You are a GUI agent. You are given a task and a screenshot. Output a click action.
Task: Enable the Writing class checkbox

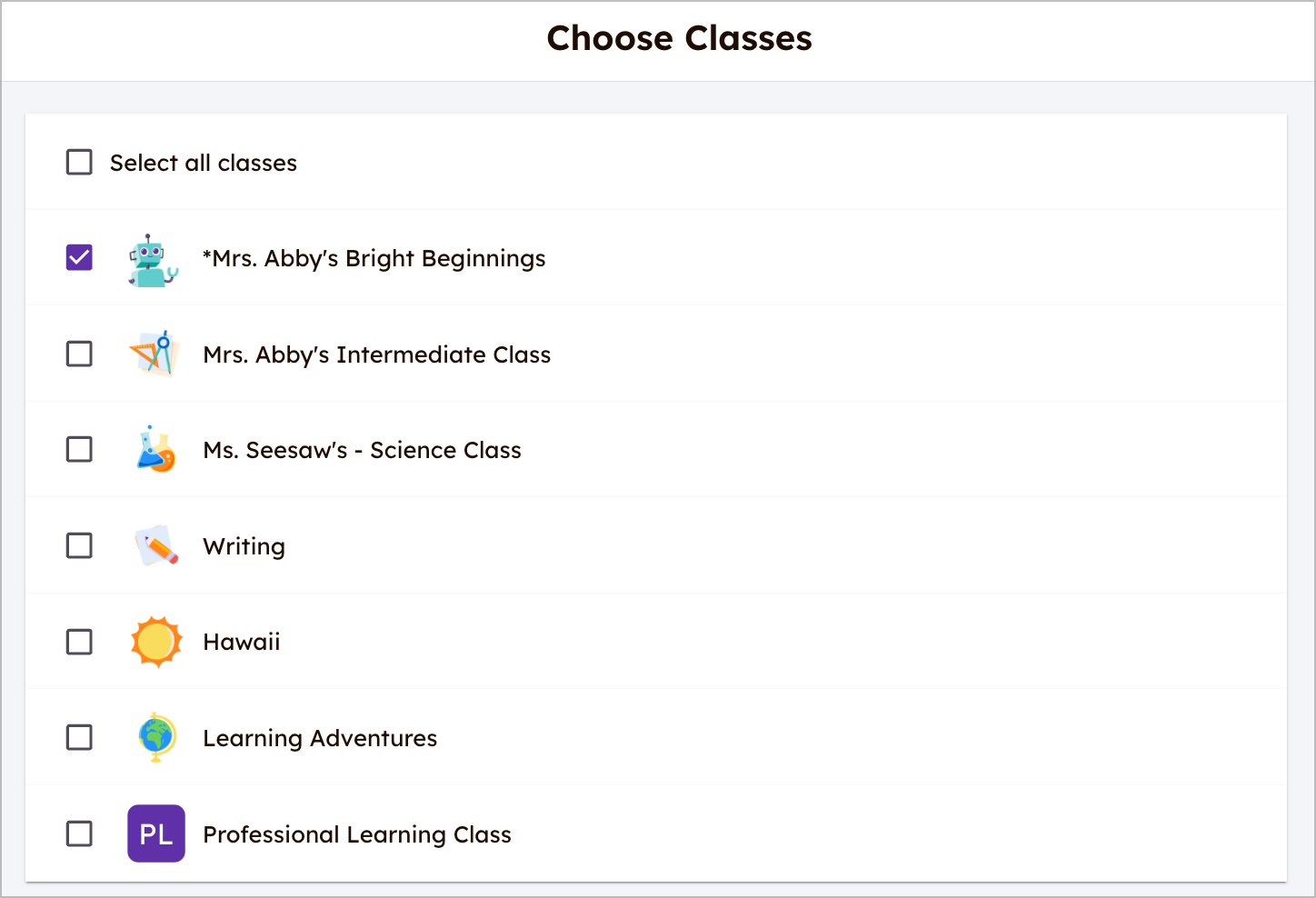[x=79, y=545]
